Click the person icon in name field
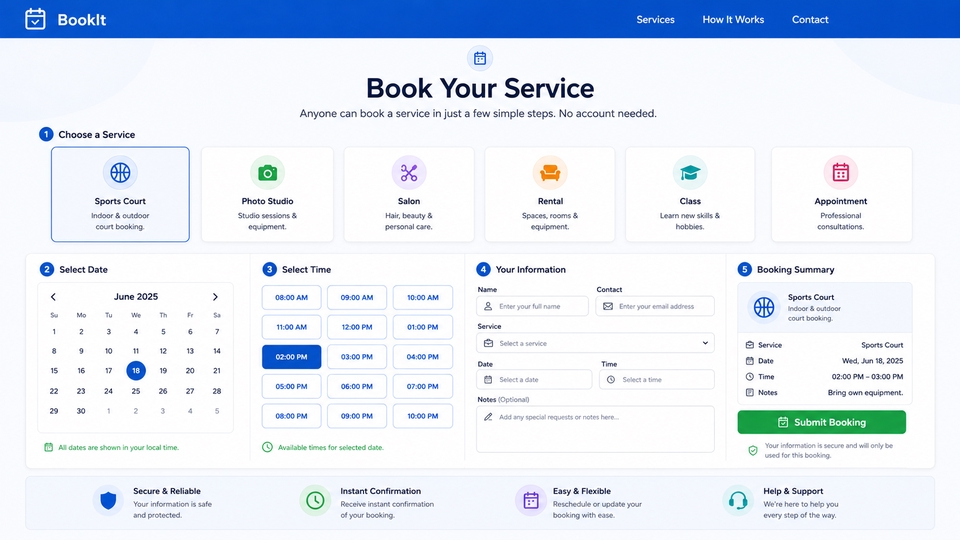Viewport: 960px width, 540px height. point(488,306)
